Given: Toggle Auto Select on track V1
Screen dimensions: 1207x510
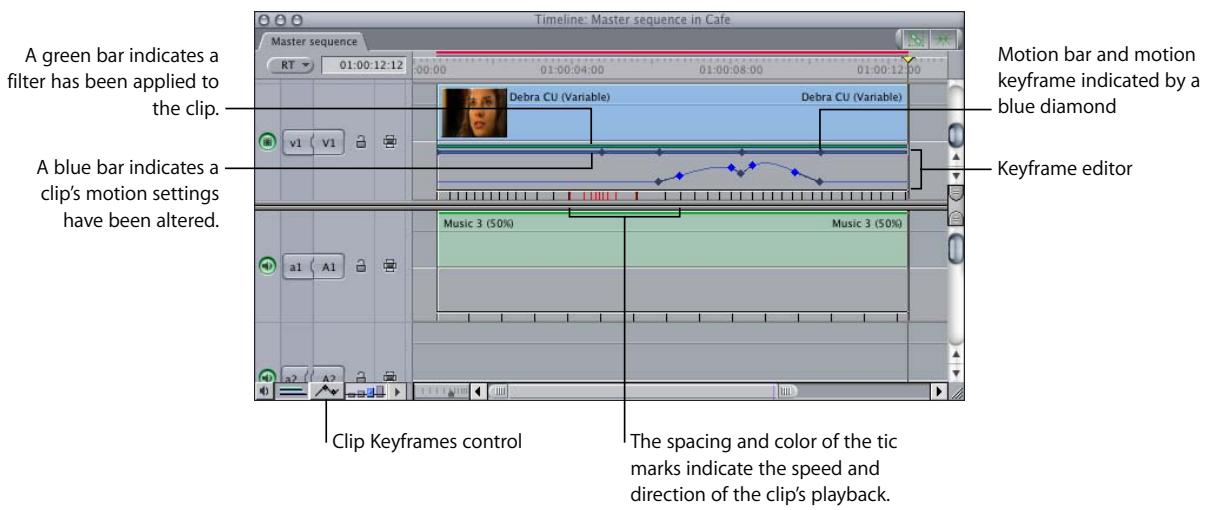Looking at the screenshot, I should (x=388, y=143).
